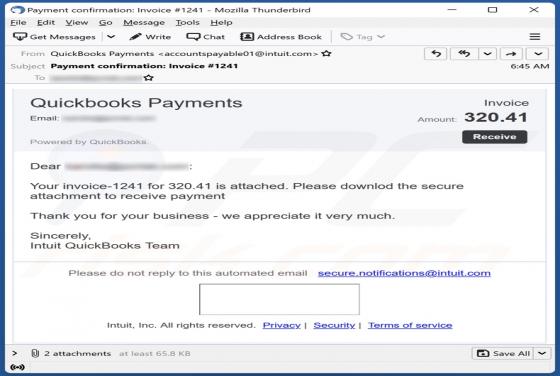The image size is (560, 376).
Task: Click the blank image placeholder box
Action: [279, 299]
